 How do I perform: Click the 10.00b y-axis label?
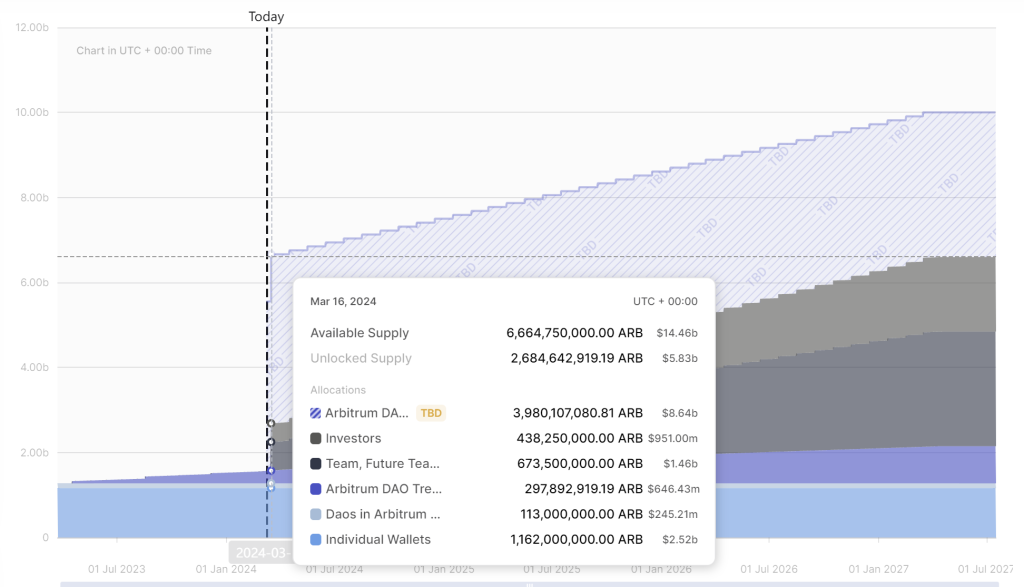click(32, 112)
